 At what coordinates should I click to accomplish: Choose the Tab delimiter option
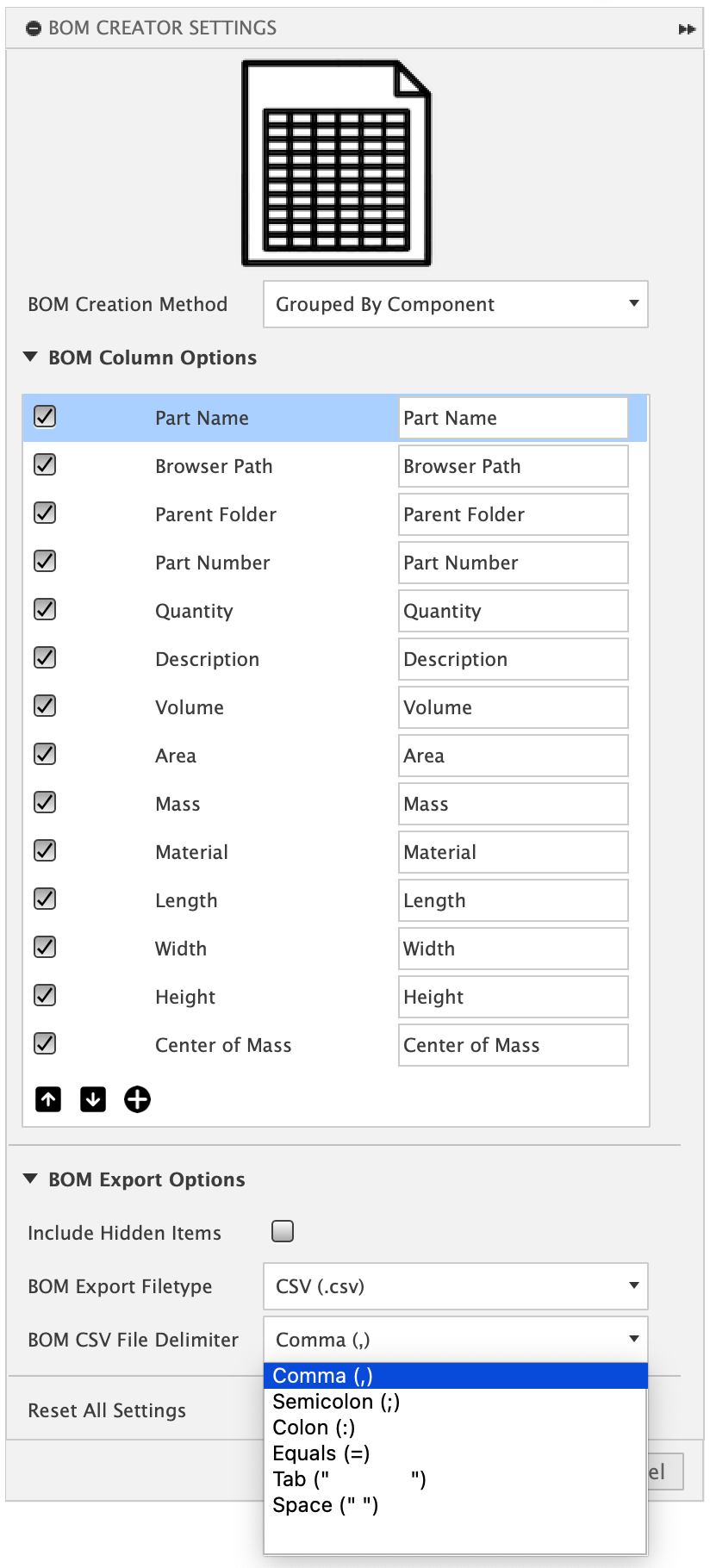349,1479
